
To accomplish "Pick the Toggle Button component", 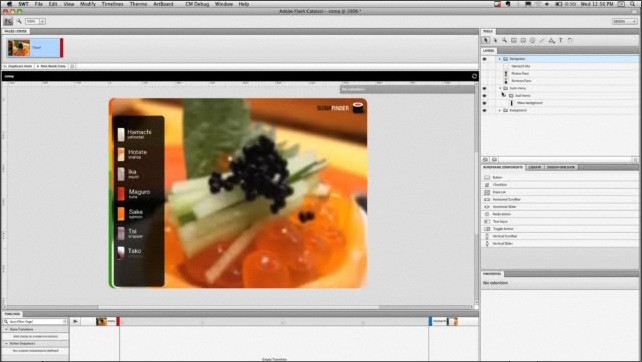I will 560,229.
